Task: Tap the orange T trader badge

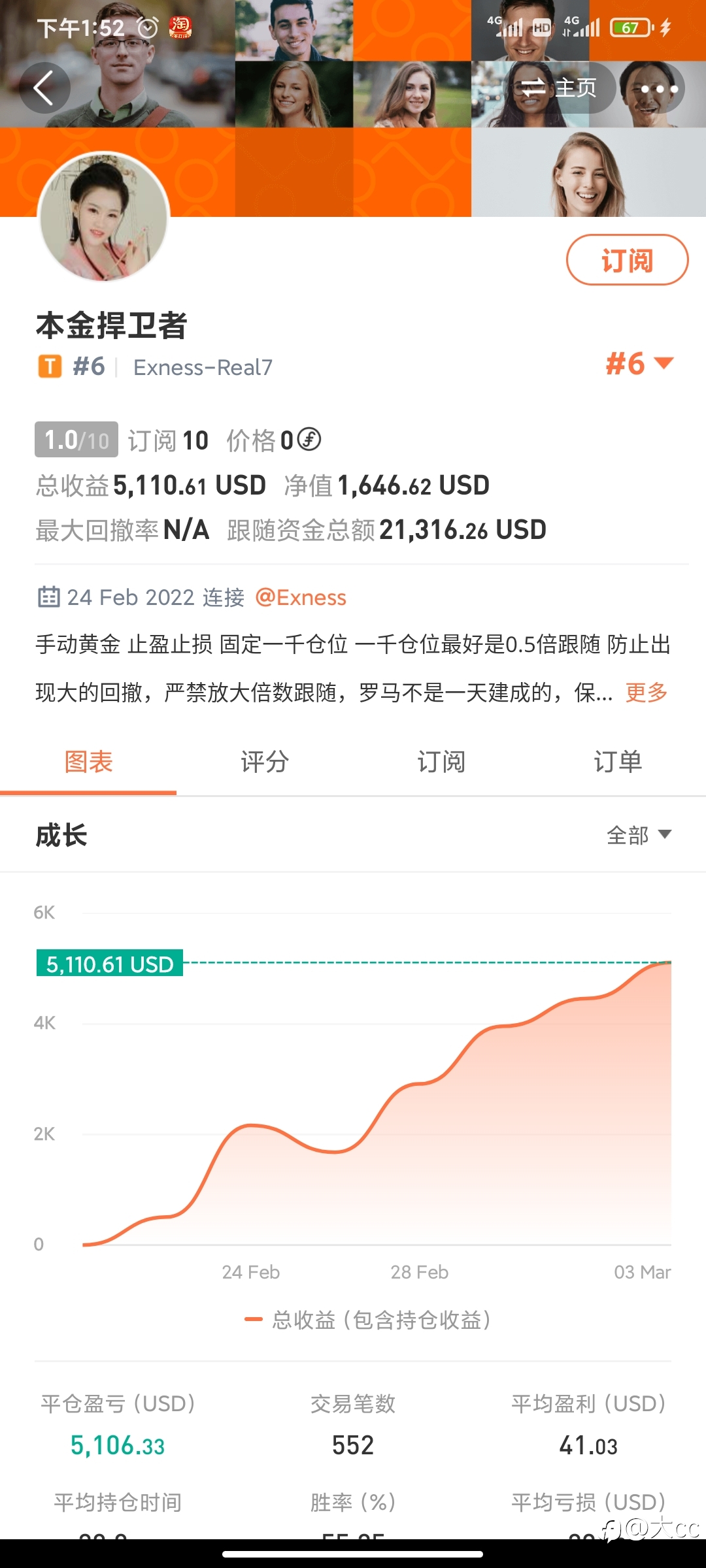Action: coord(50,367)
